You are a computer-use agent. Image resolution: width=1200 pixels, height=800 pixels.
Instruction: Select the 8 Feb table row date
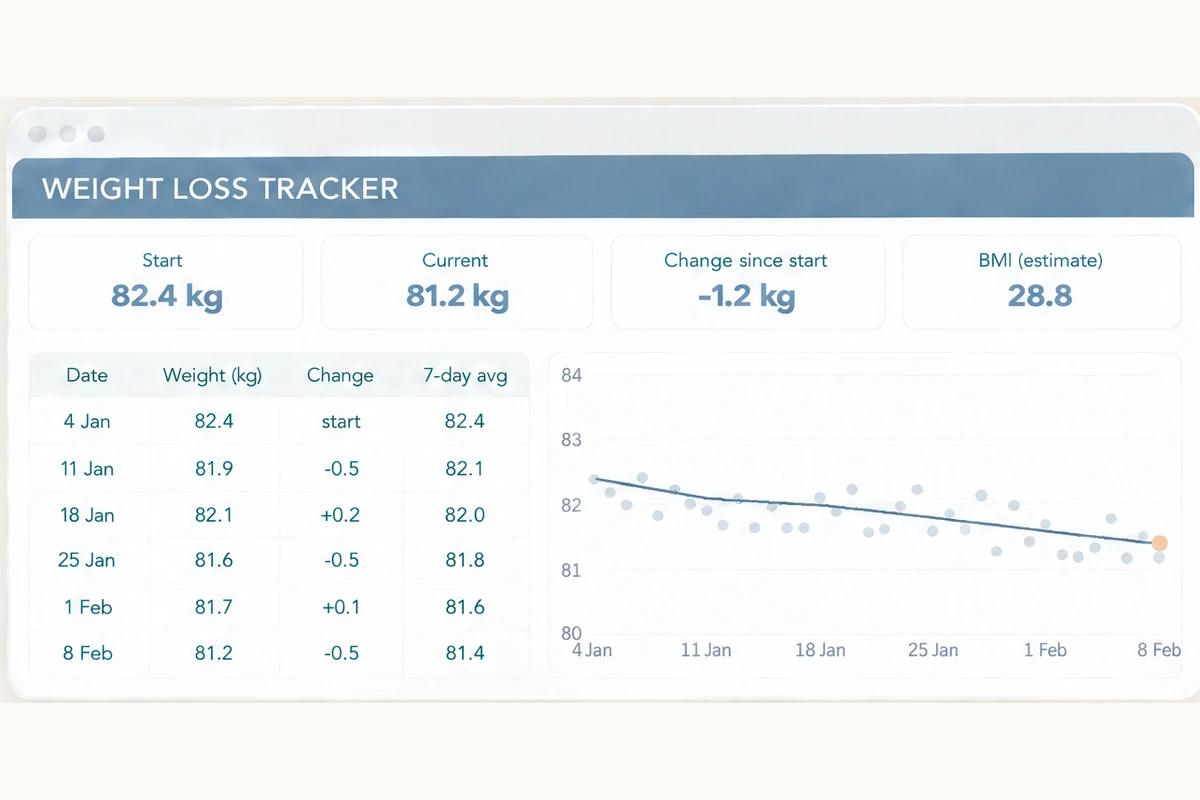(87, 653)
